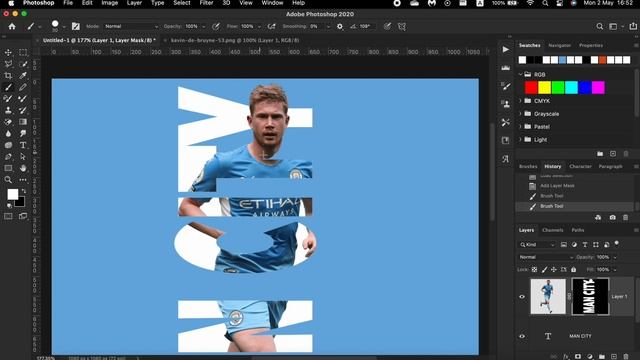The width and height of the screenshot is (640, 360).
Task: Hide Layer 1 using its eye icon
Action: 522,297
